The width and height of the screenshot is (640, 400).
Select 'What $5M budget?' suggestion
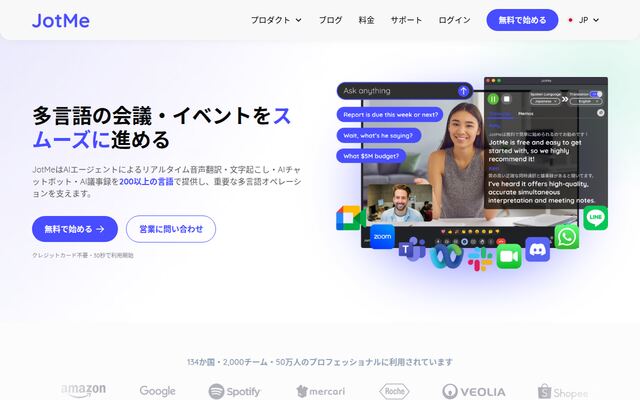pos(371,156)
